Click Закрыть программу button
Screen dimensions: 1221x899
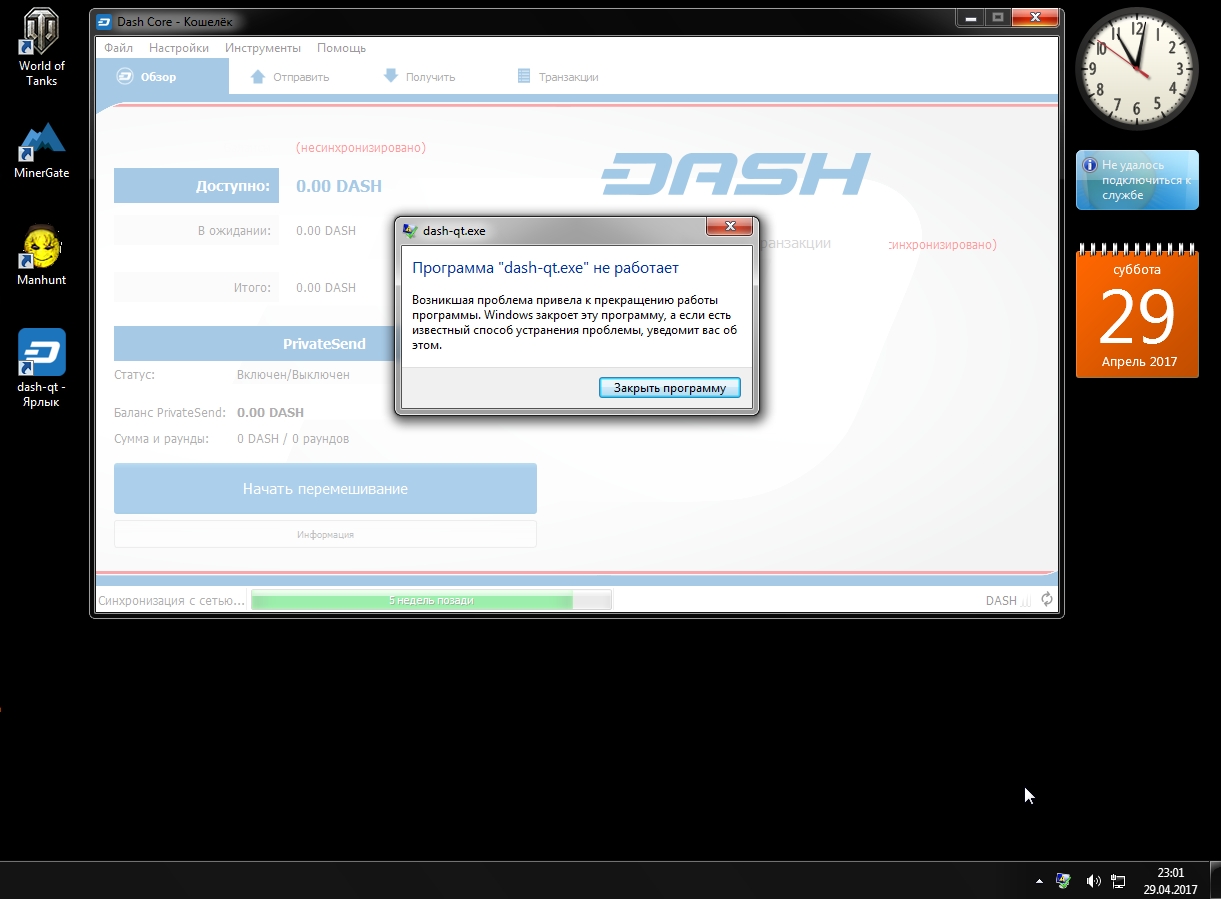[670, 387]
